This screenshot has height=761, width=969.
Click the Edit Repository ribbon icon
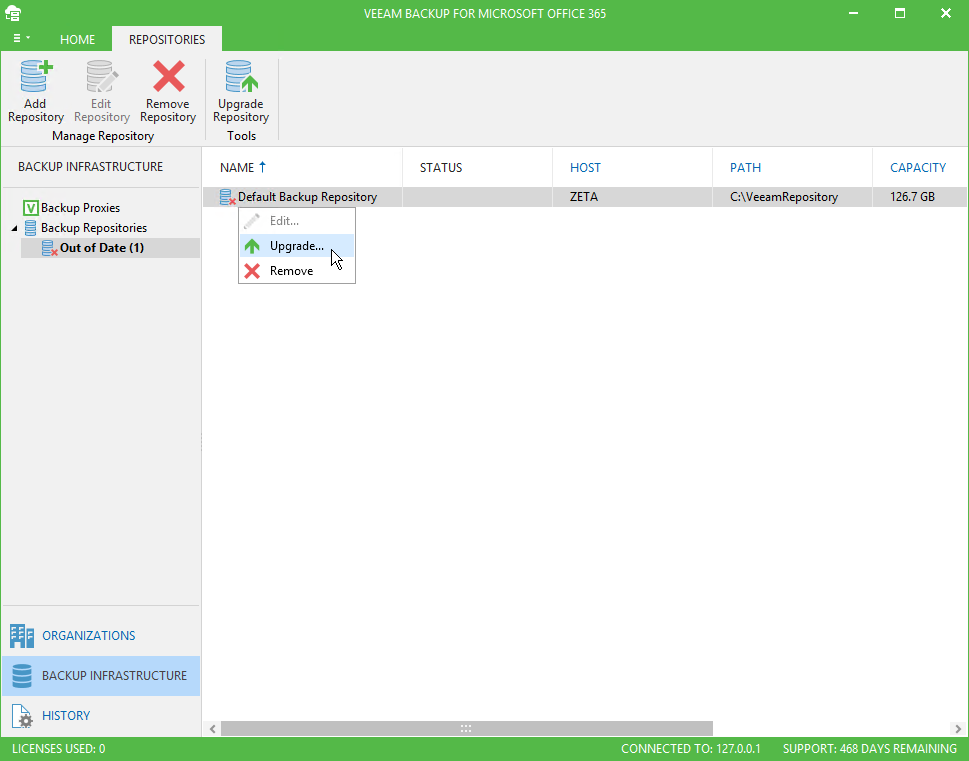point(101,76)
